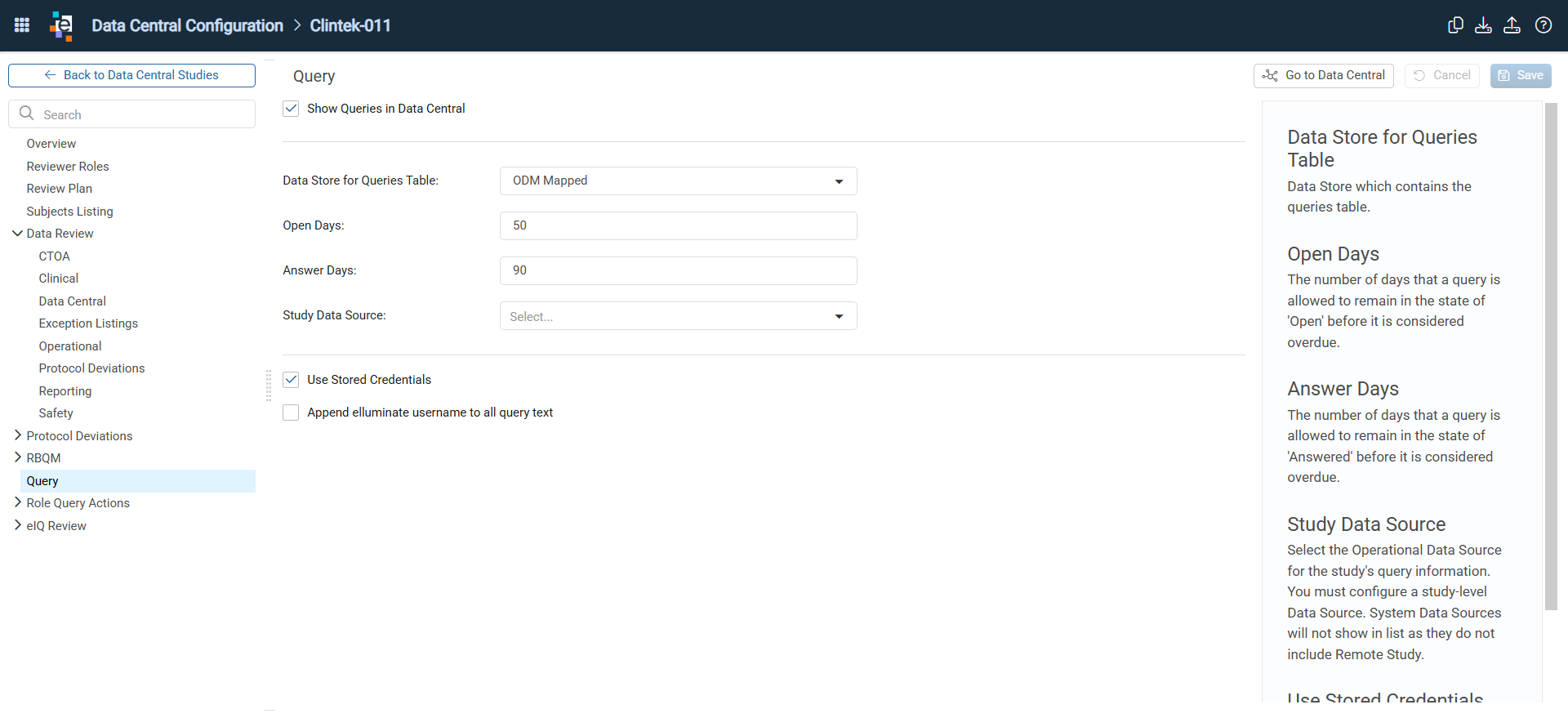Click Back to Data Central Studies button
The width and height of the screenshot is (1568, 718).
point(131,75)
